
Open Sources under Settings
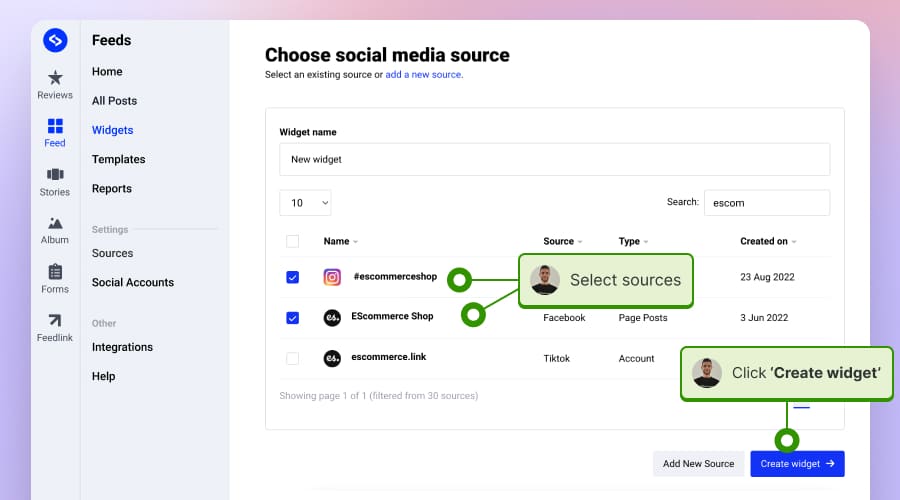pos(112,253)
